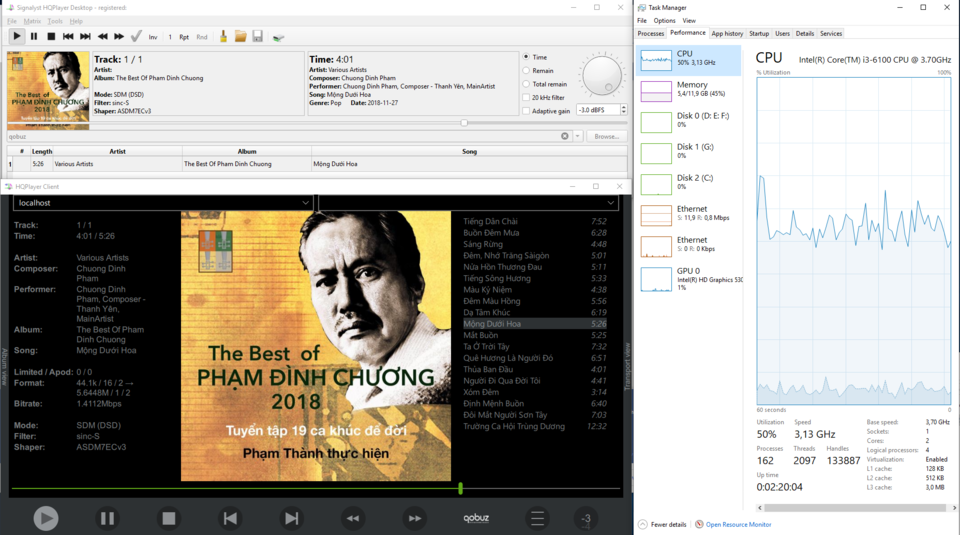Select the Remain time radio button
This screenshot has width=960, height=535.
(526, 70)
